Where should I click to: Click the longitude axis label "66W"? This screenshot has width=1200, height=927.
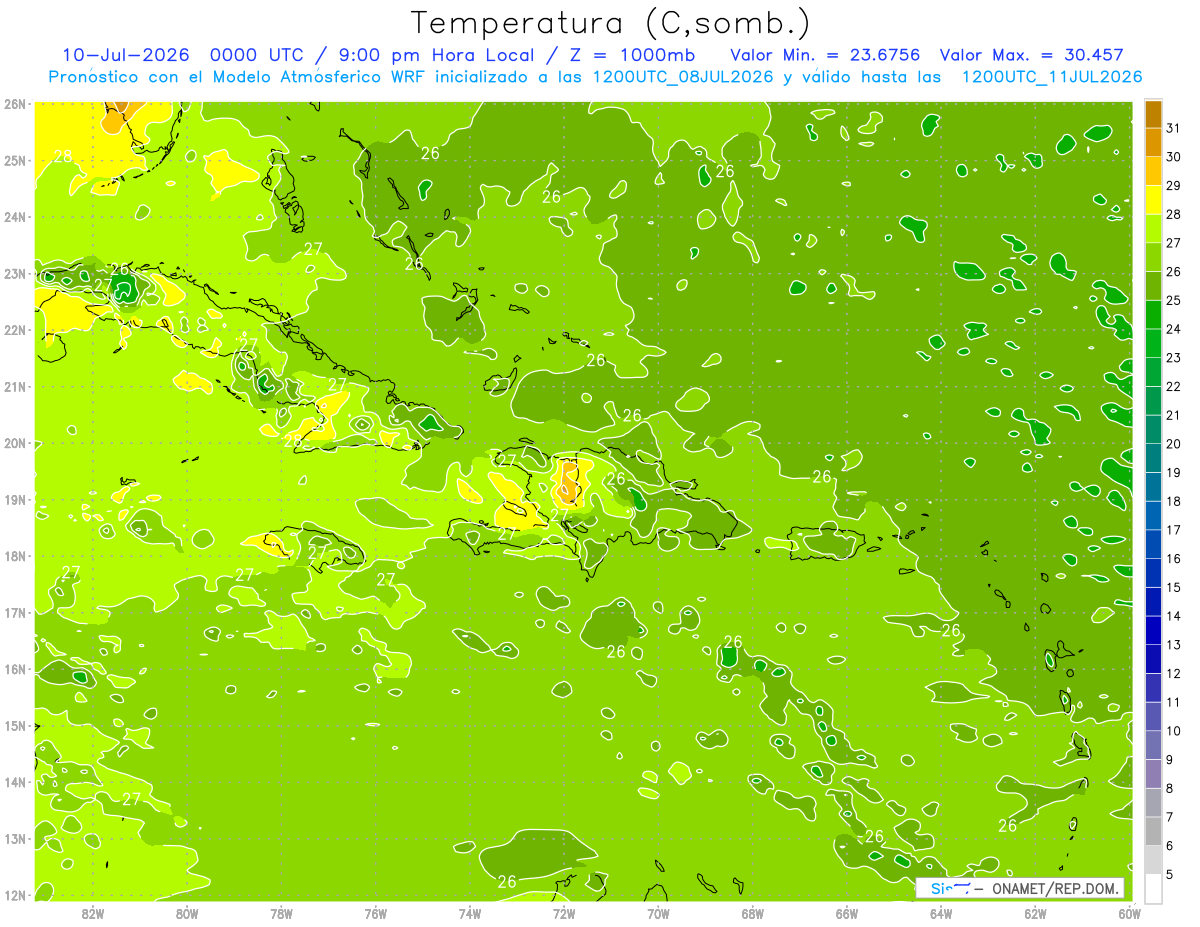[847, 913]
